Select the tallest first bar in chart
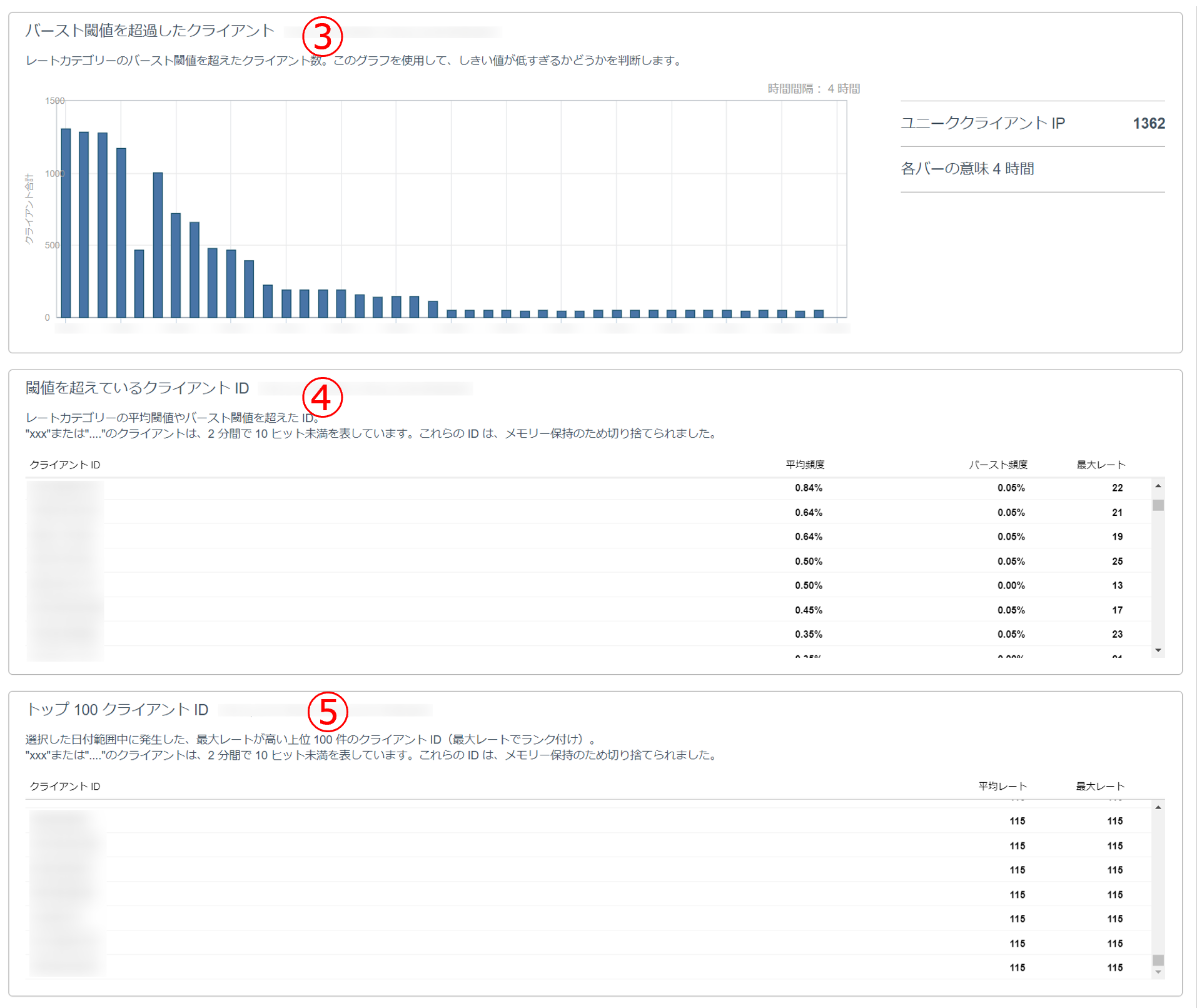The width and height of the screenshot is (1197, 1008). point(66,223)
